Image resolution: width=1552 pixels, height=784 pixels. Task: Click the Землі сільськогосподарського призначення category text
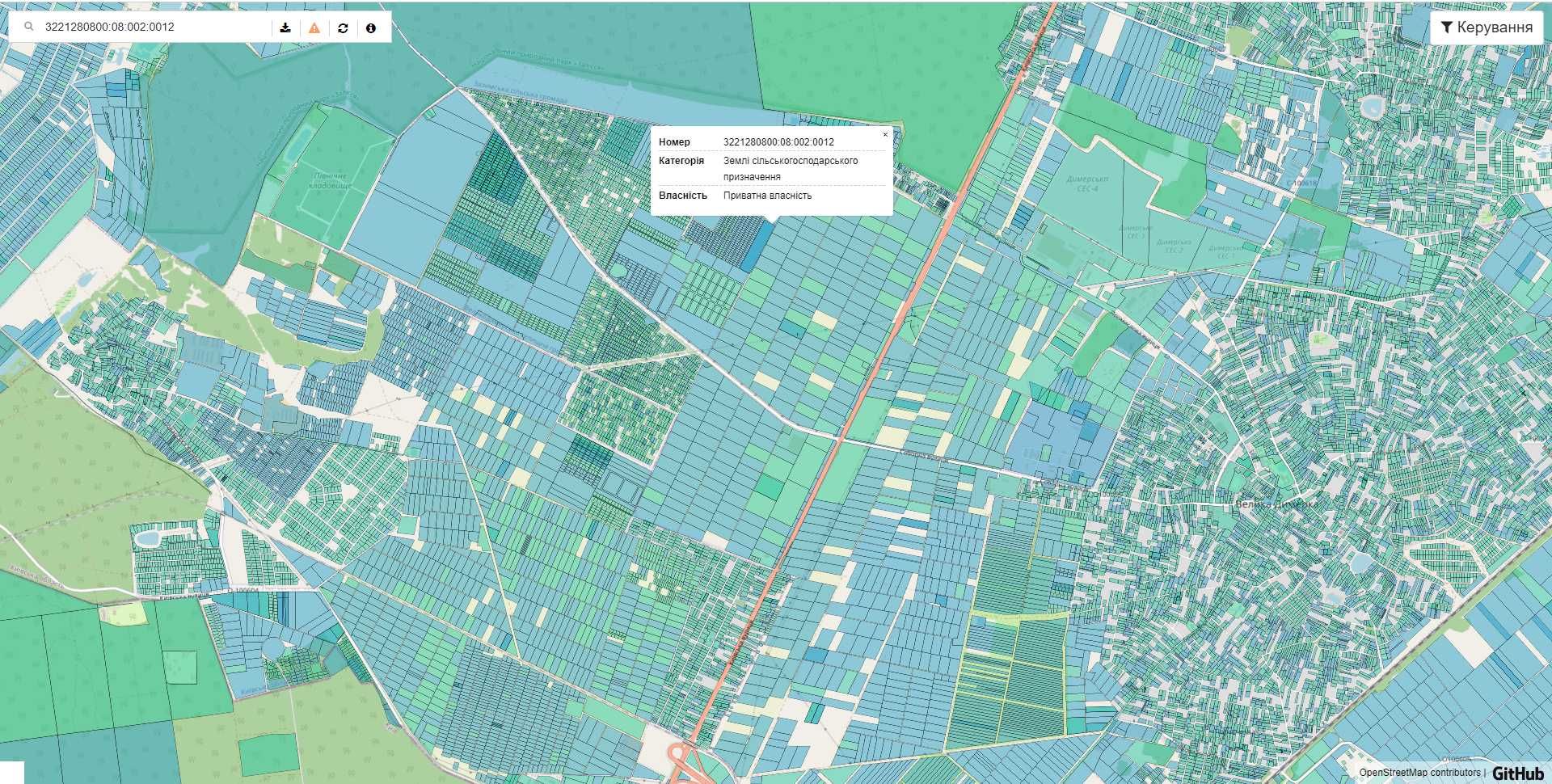(x=791, y=168)
